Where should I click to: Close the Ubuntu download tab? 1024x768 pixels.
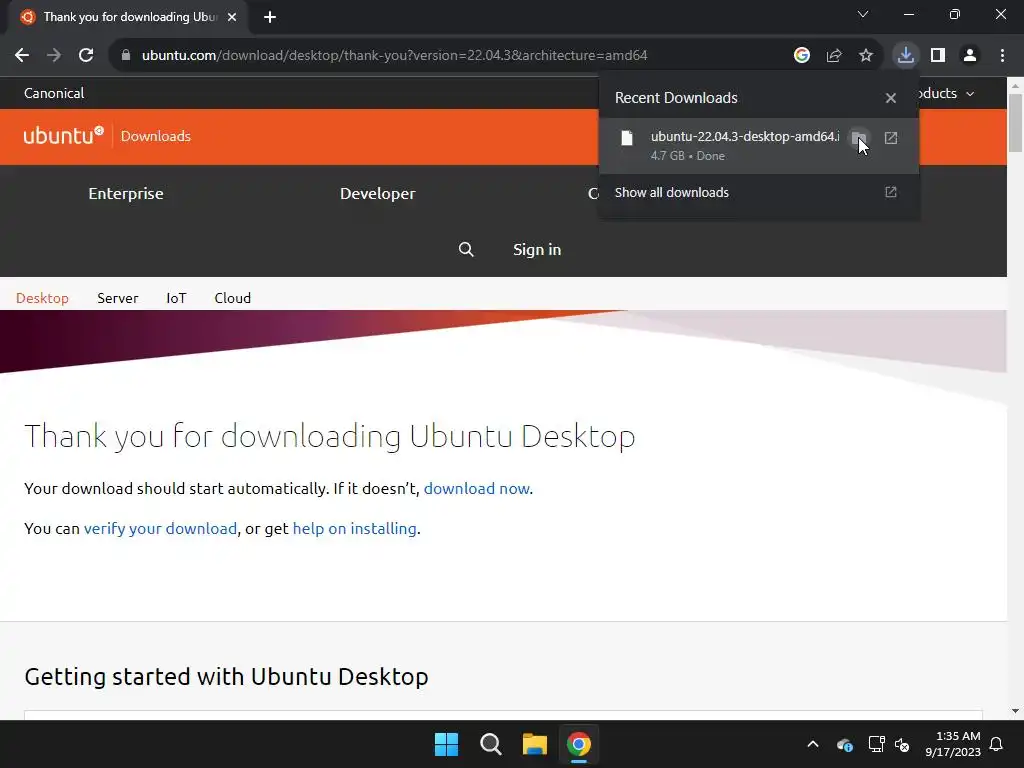click(x=232, y=17)
